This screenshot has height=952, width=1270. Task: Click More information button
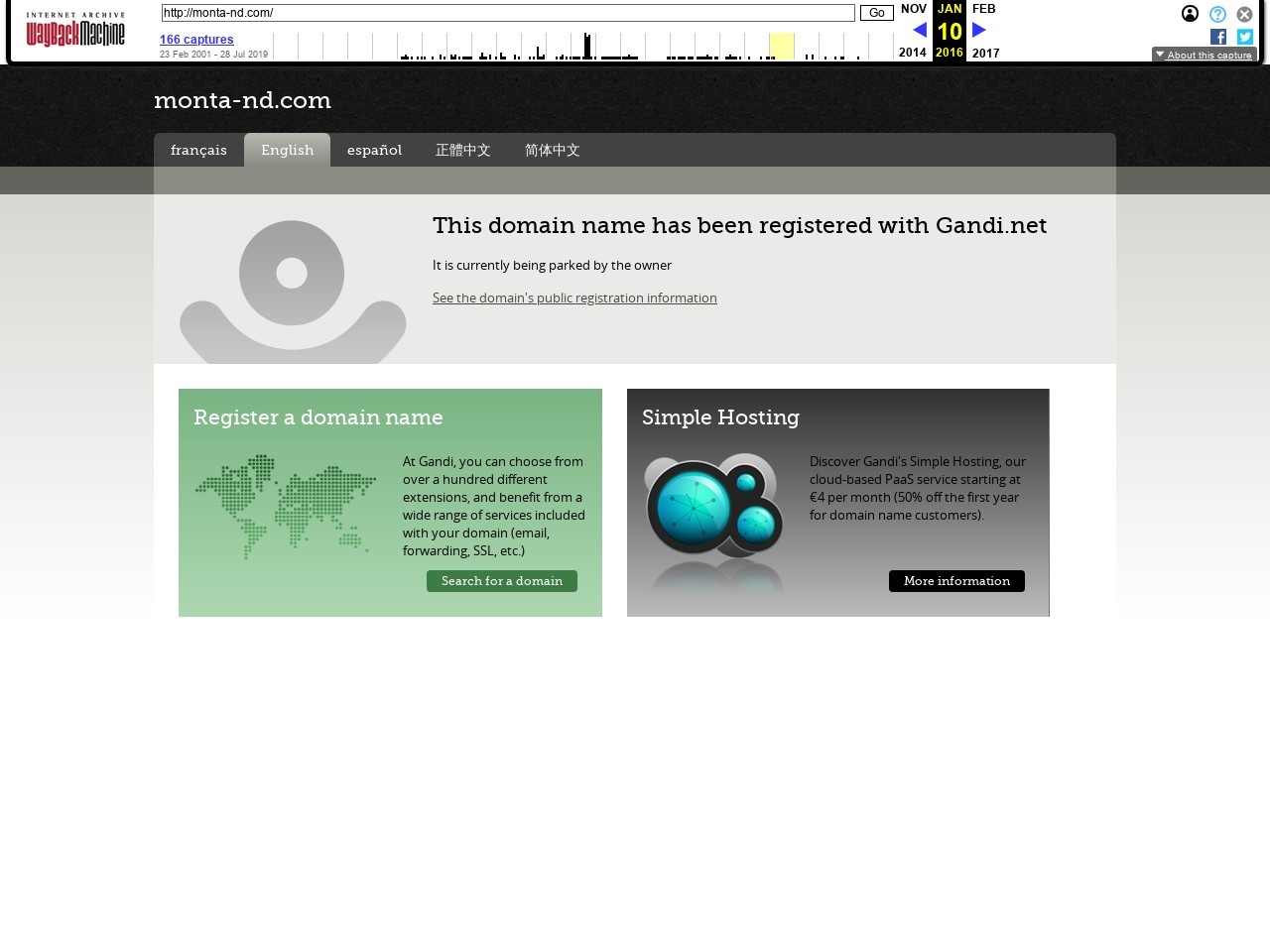point(956,581)
